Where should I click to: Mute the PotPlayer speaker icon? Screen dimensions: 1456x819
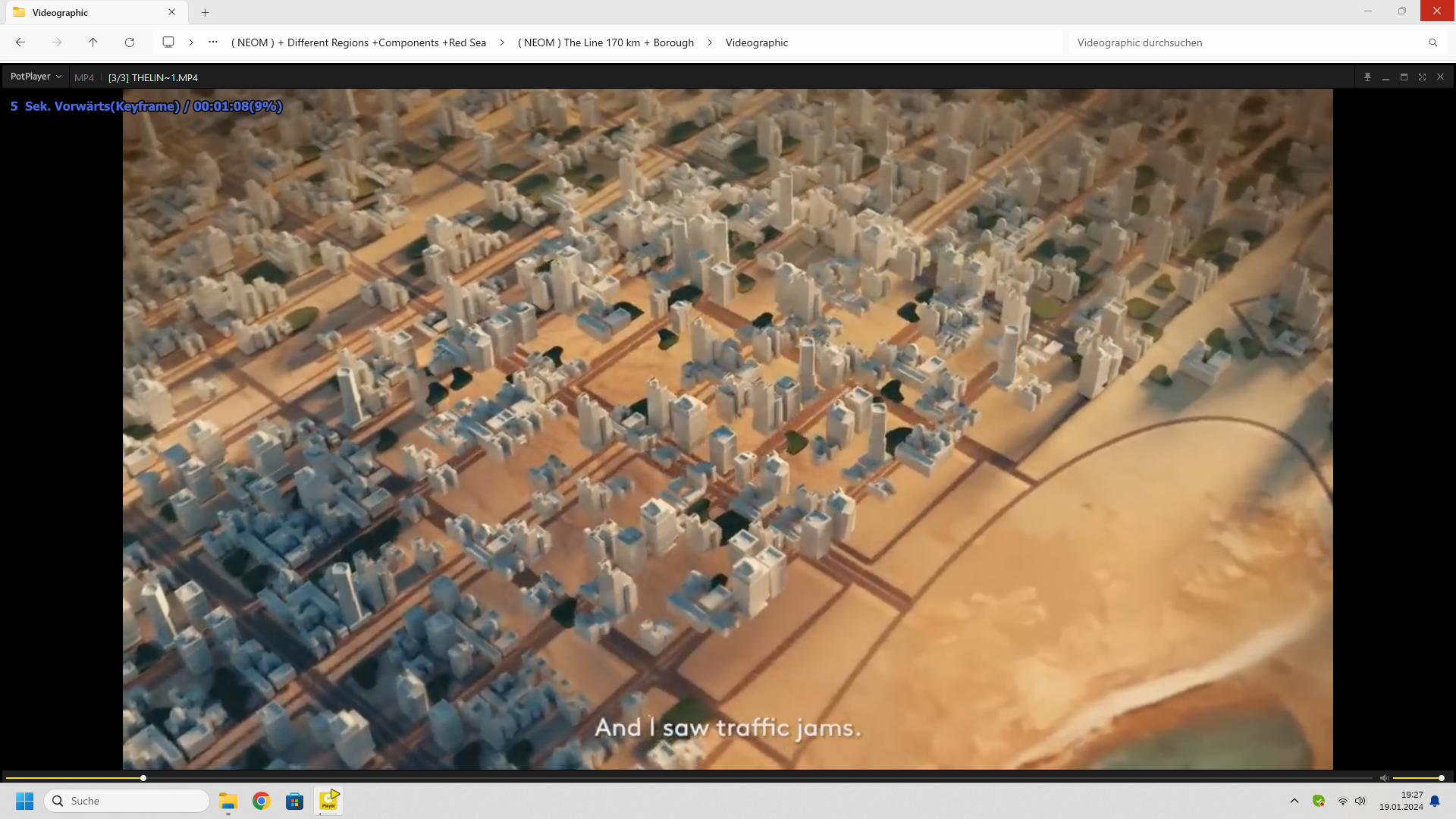coord(1384,778)
